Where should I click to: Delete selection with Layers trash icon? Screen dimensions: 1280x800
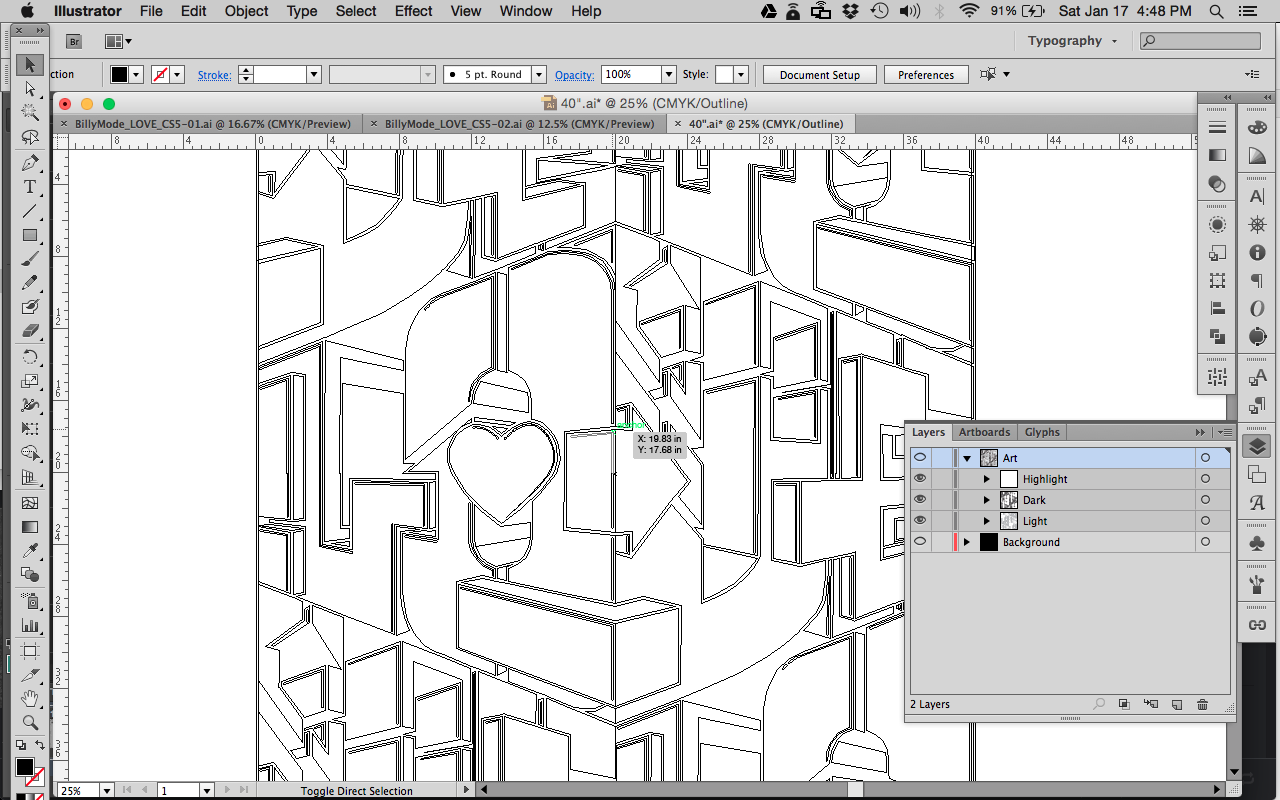pos(1203,704)
